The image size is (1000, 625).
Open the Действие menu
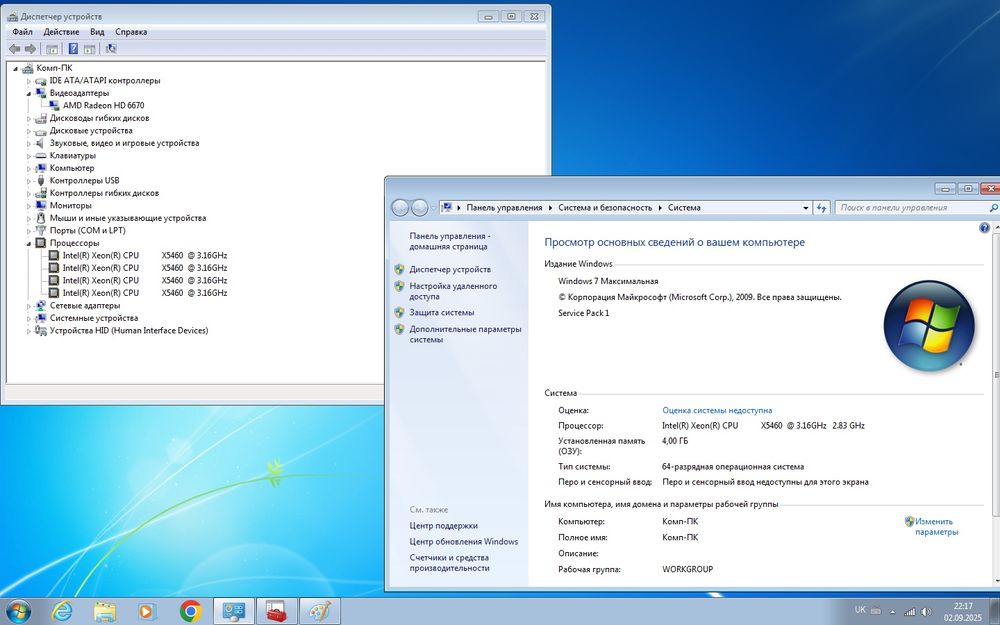coord(61,32)
